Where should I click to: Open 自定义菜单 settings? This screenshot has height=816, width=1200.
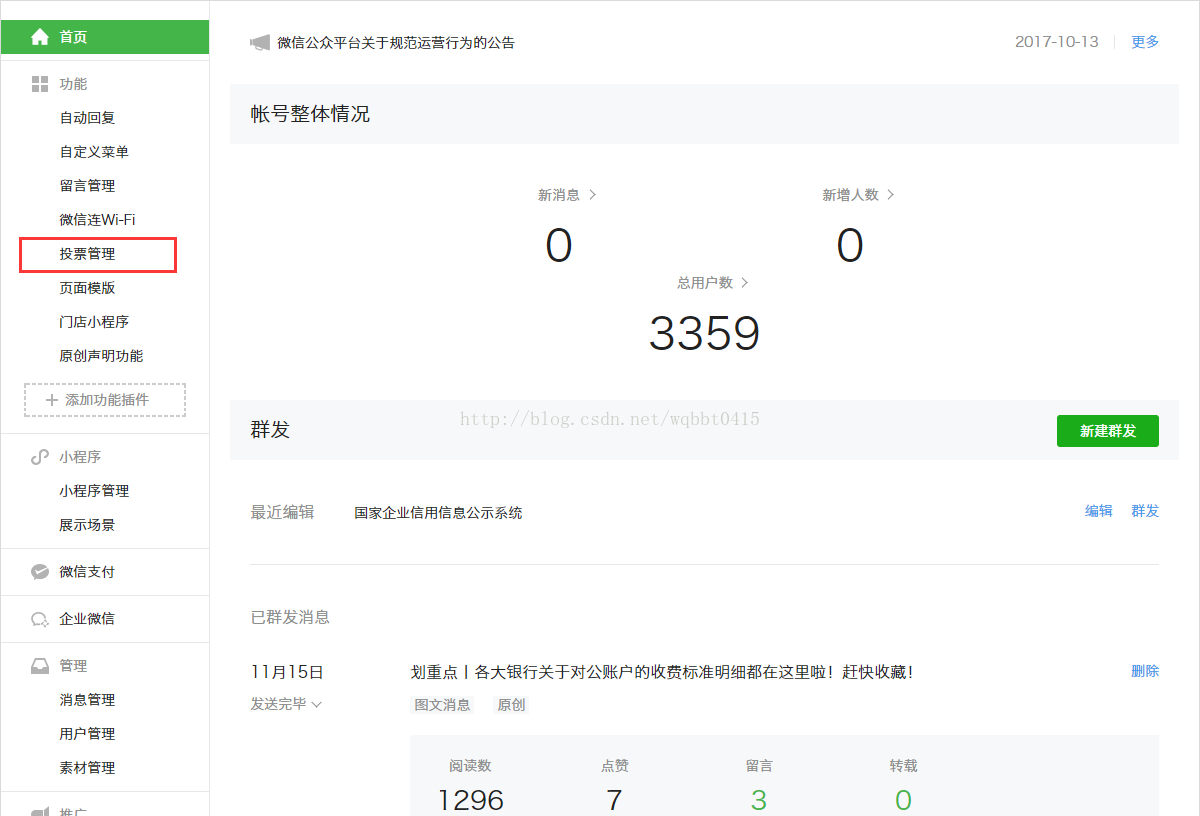click(94, 152)
